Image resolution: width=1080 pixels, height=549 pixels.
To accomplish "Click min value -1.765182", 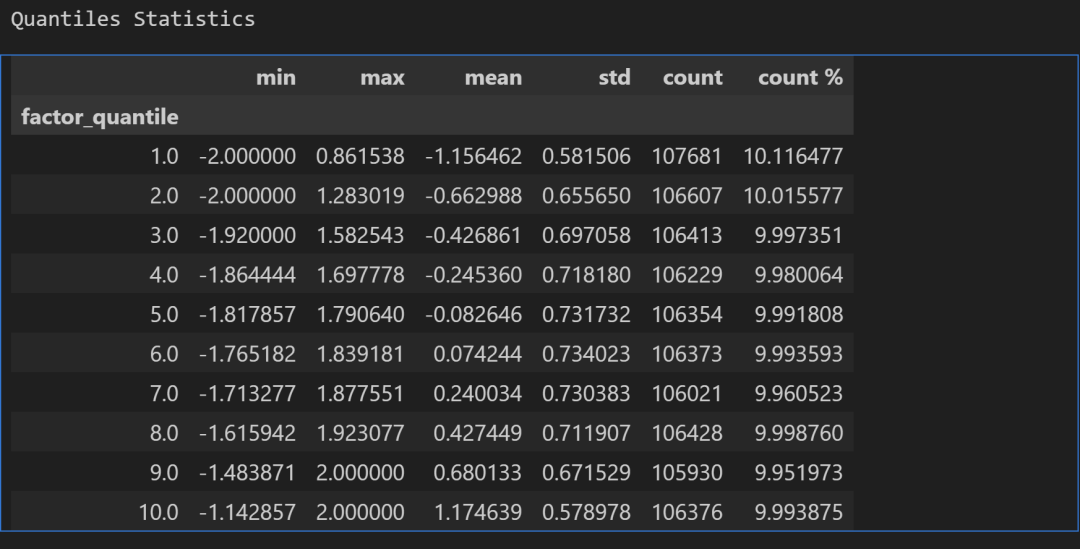I will (247, 354).
